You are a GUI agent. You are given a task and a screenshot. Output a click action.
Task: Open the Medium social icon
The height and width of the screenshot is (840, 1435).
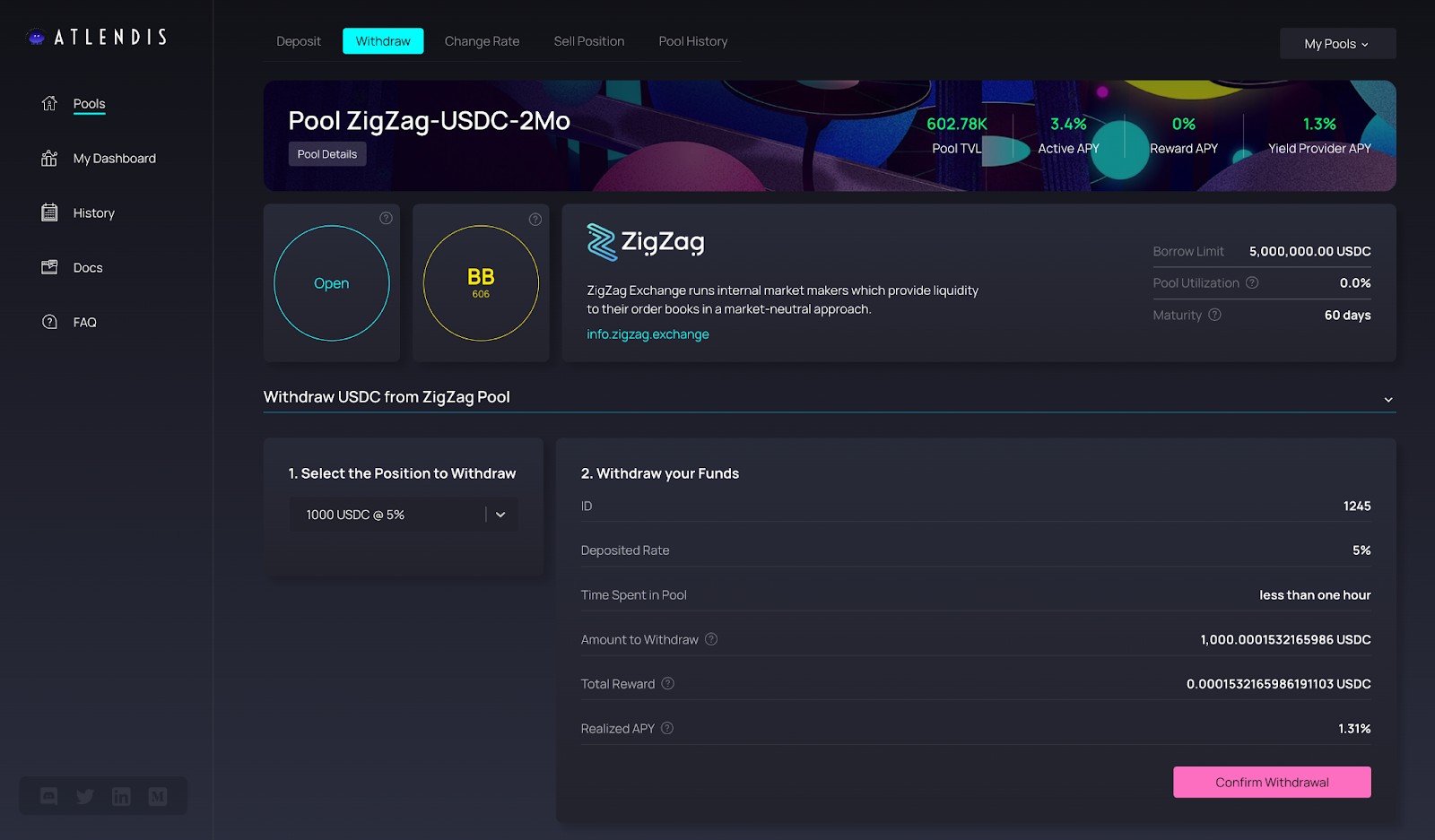coord(158,796)
